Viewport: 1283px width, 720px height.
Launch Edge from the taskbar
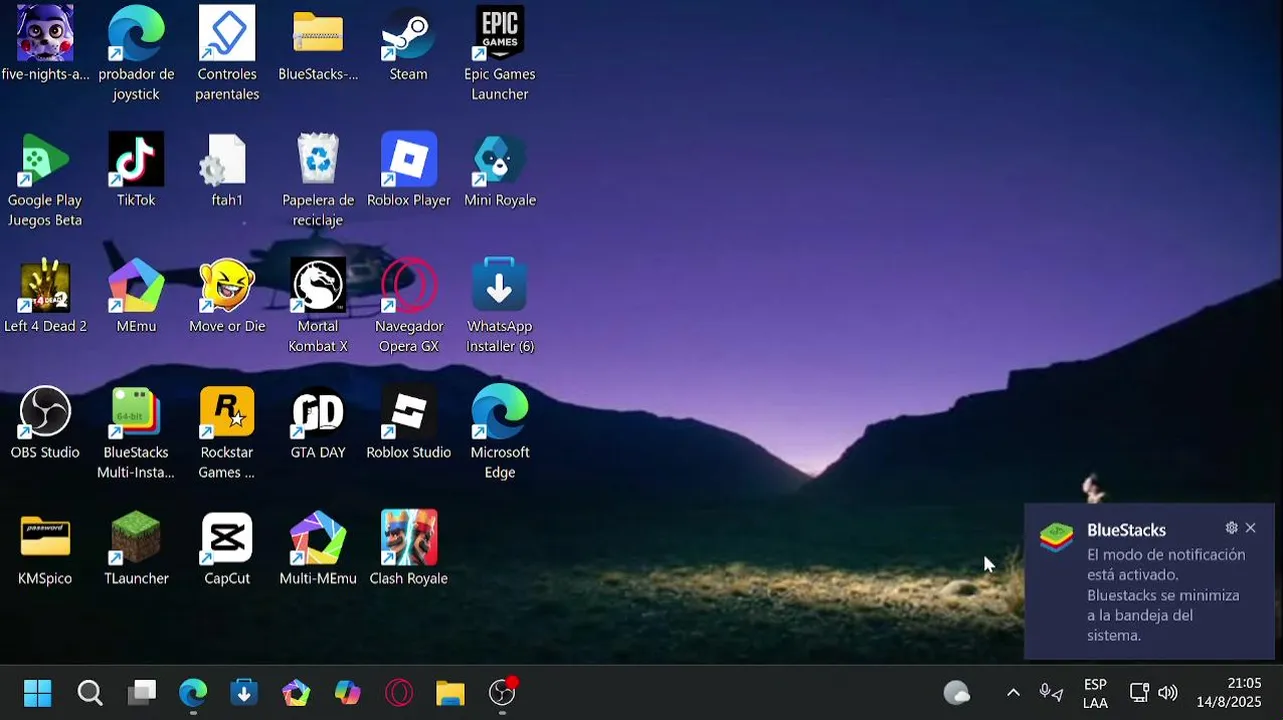193,692
